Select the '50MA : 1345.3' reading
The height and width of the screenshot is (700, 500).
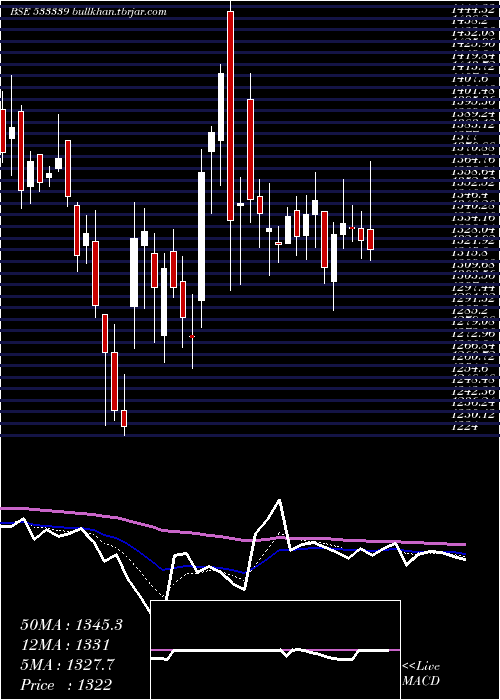click(x=71, y=625)
